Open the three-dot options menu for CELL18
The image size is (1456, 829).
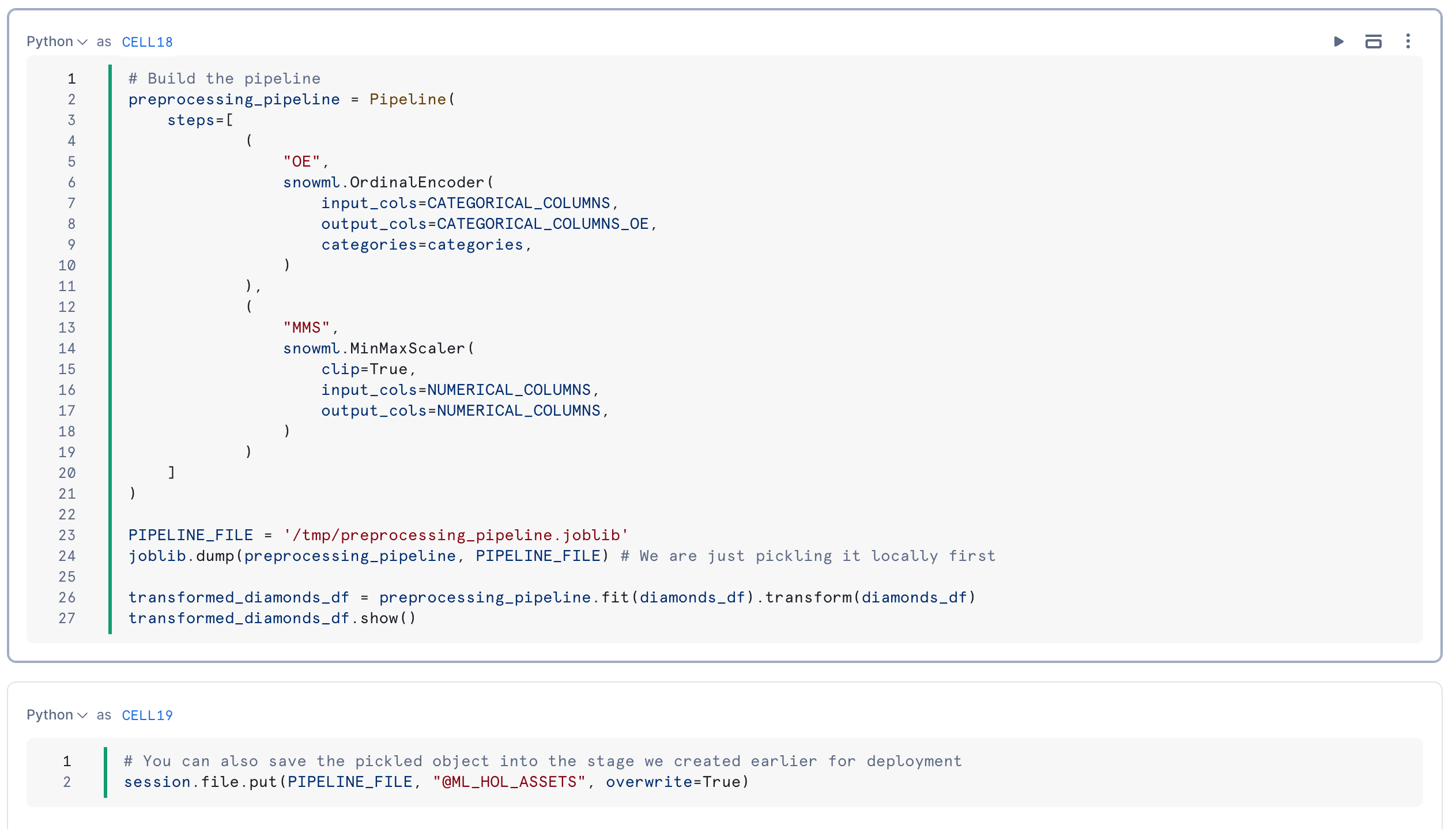pyautogui.click(x=1408, y=42)
